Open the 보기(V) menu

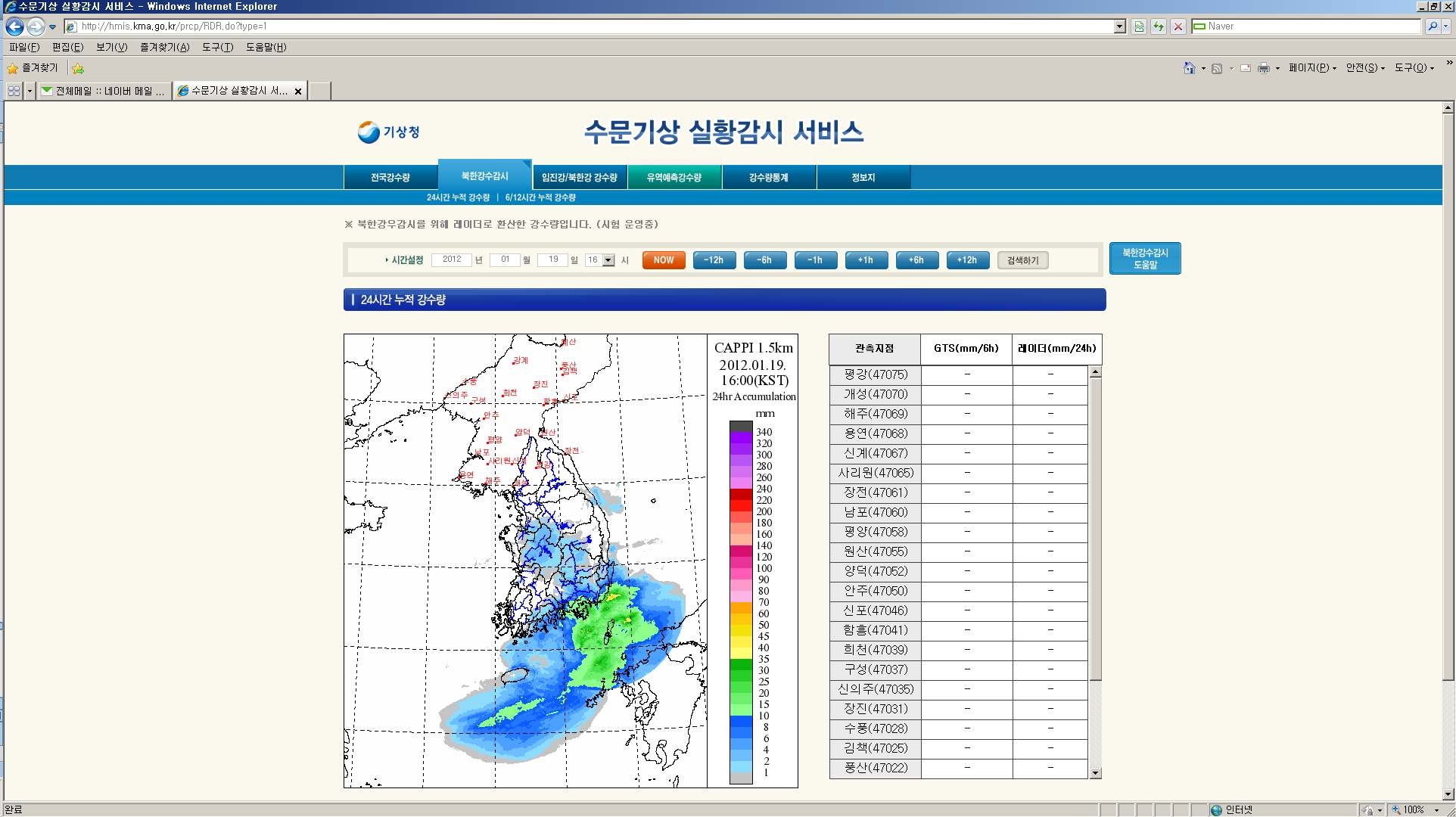click(x=111, y=47)
